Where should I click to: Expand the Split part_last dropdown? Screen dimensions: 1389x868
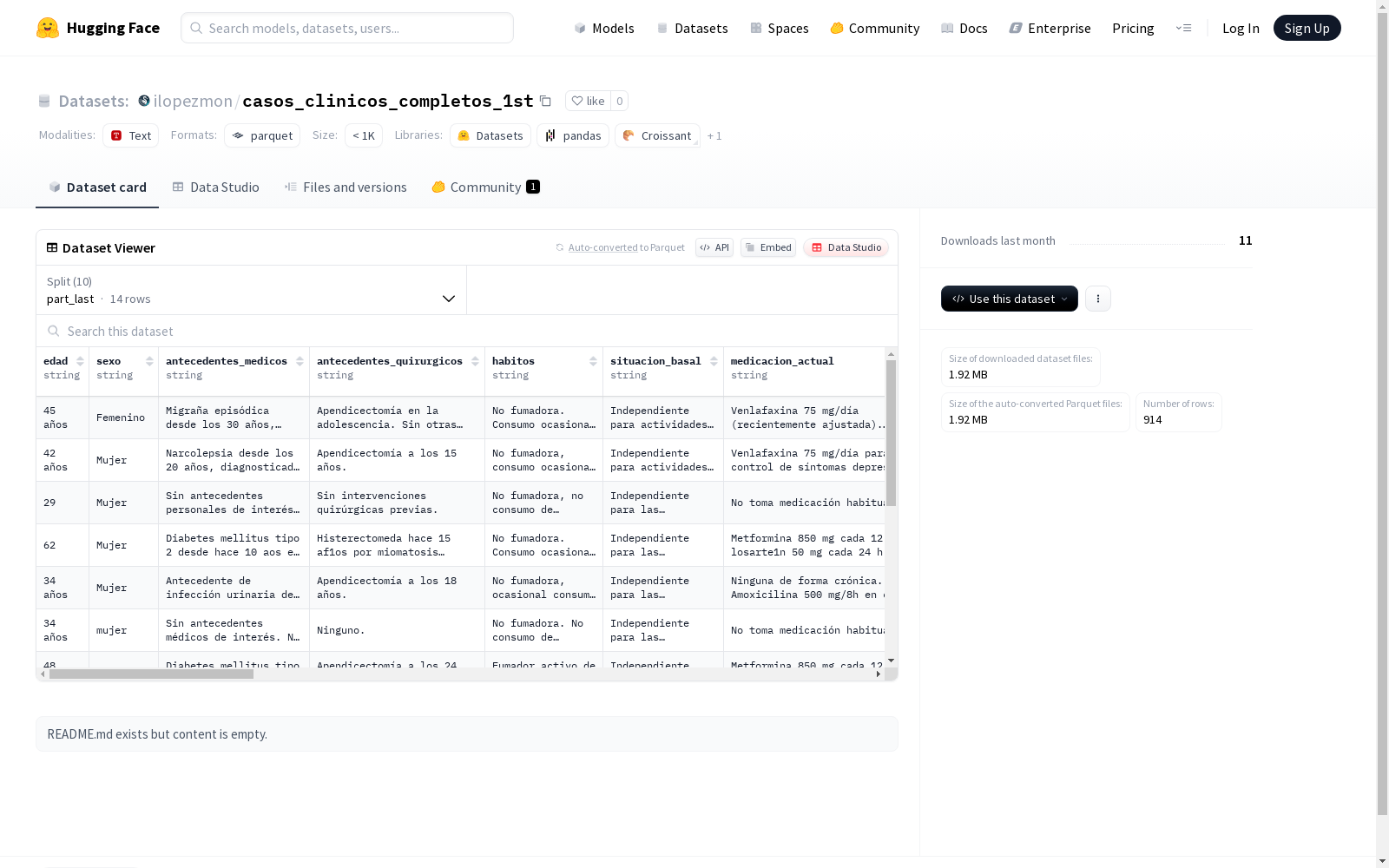click(x=251, y=290)
